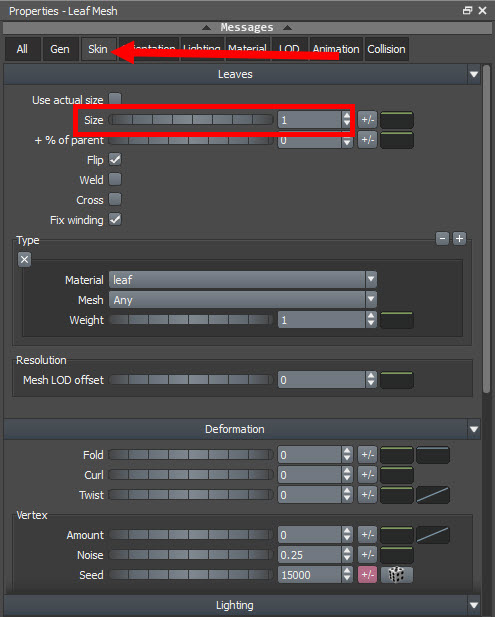Remove a Type entry with minus button
This screenshot has width=495, height=617.
pyautogui.click(x=442, y=238)
